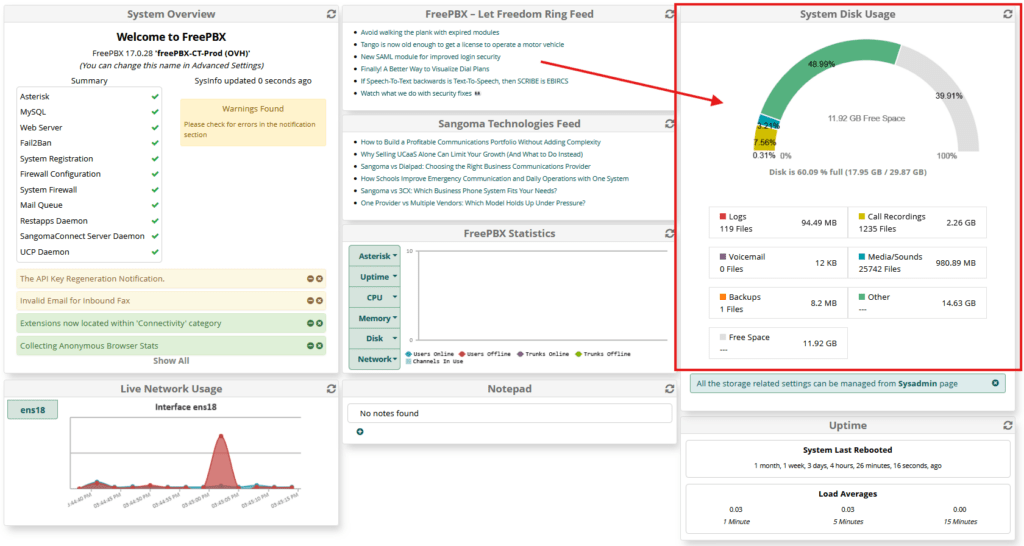Delete the Anonymous Browser Stats notice
1024x546 pixels.
[x=319, y=345]
